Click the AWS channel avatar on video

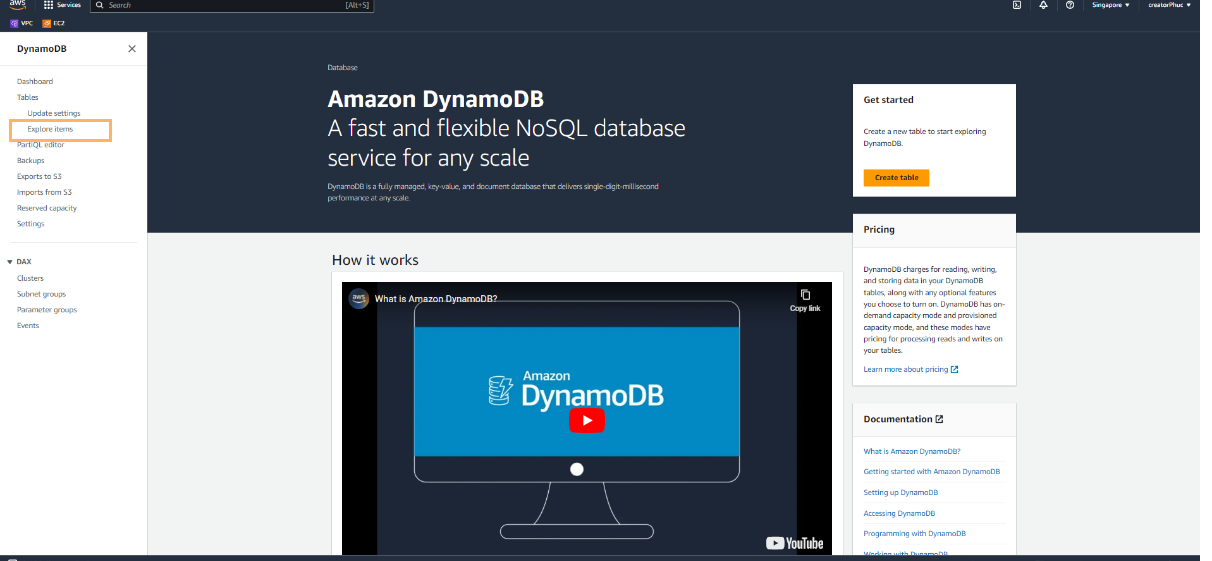click(359, 298)
